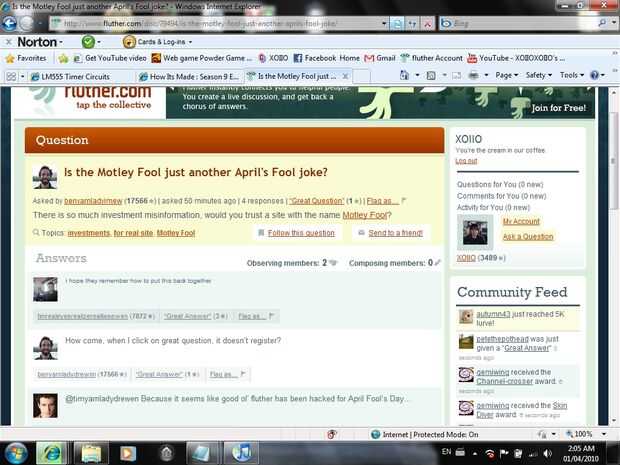This screenshot has height=465, width=620.
Task: Click the Windows Start button
Action: (15, 453)
